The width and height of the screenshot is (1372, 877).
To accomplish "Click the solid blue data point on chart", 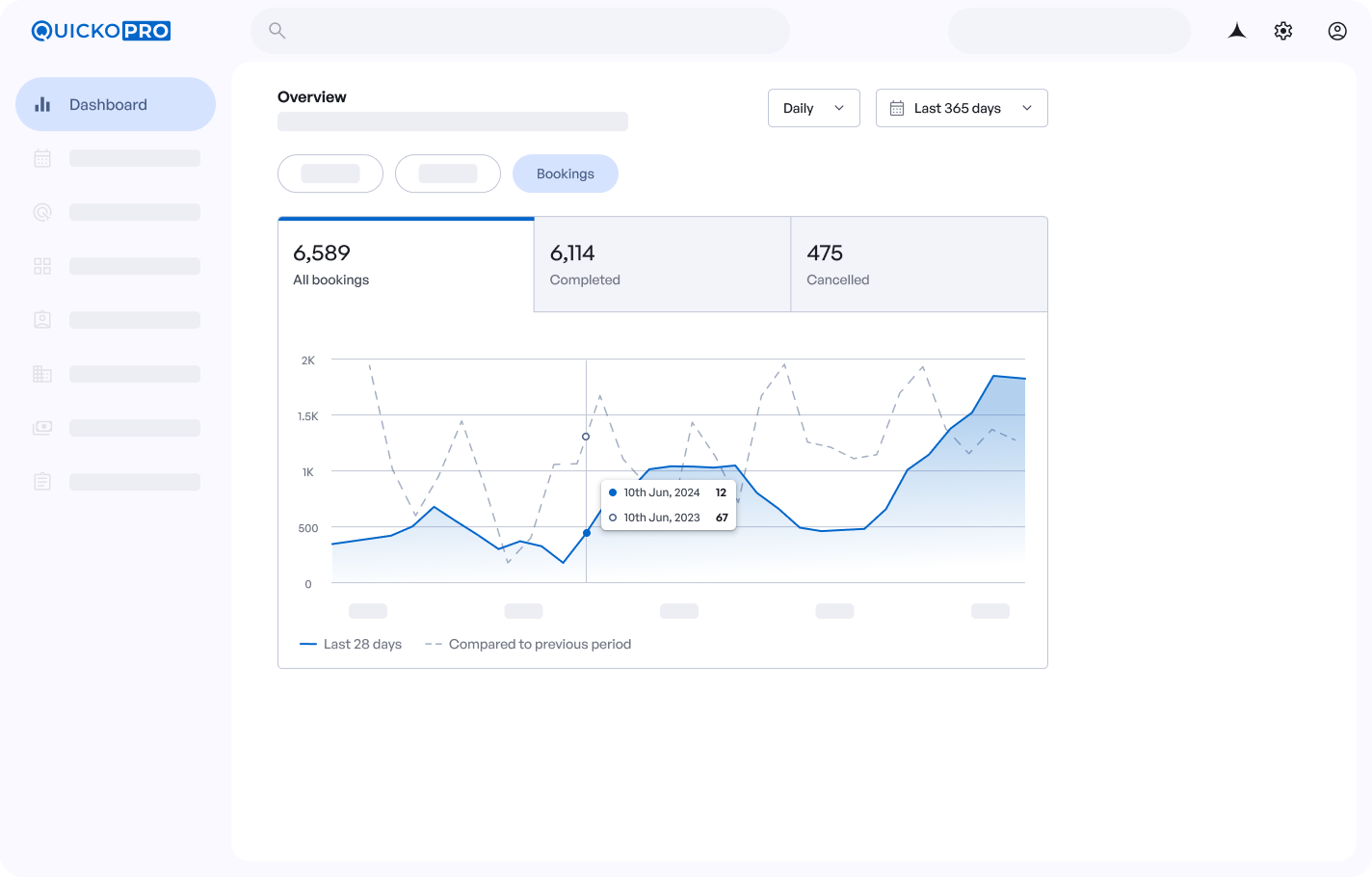I will [x=587, y=533].
